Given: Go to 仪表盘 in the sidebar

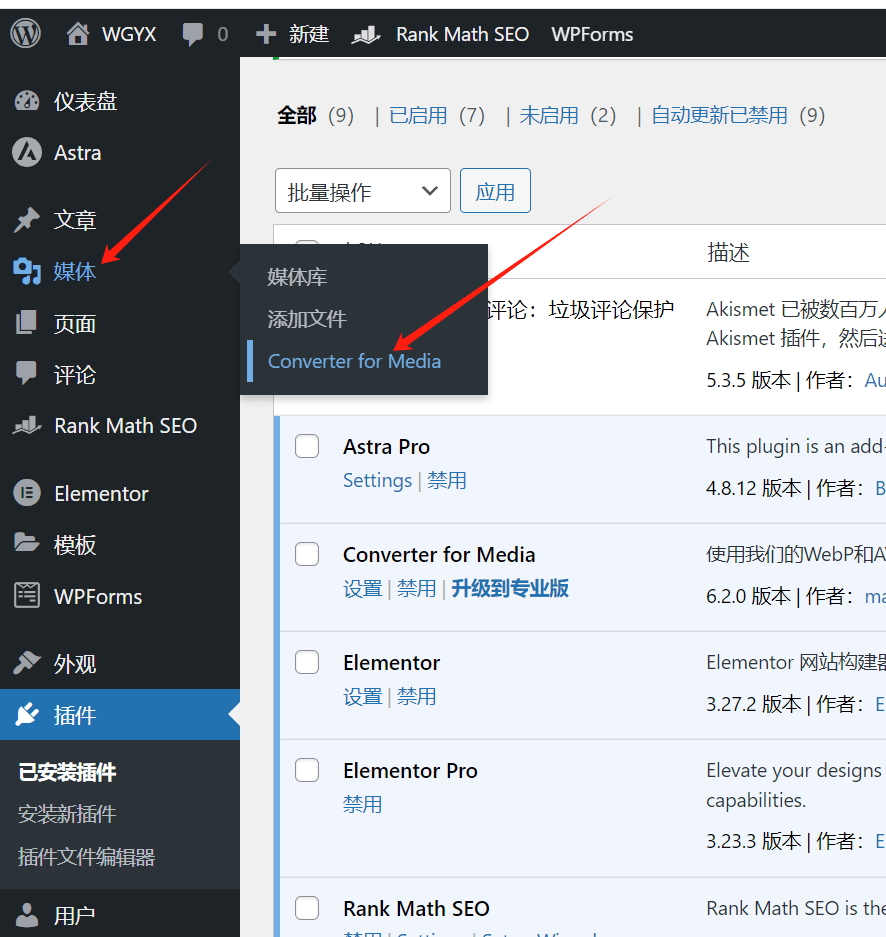Looking at the screenshot, I should tap(85, 102).
